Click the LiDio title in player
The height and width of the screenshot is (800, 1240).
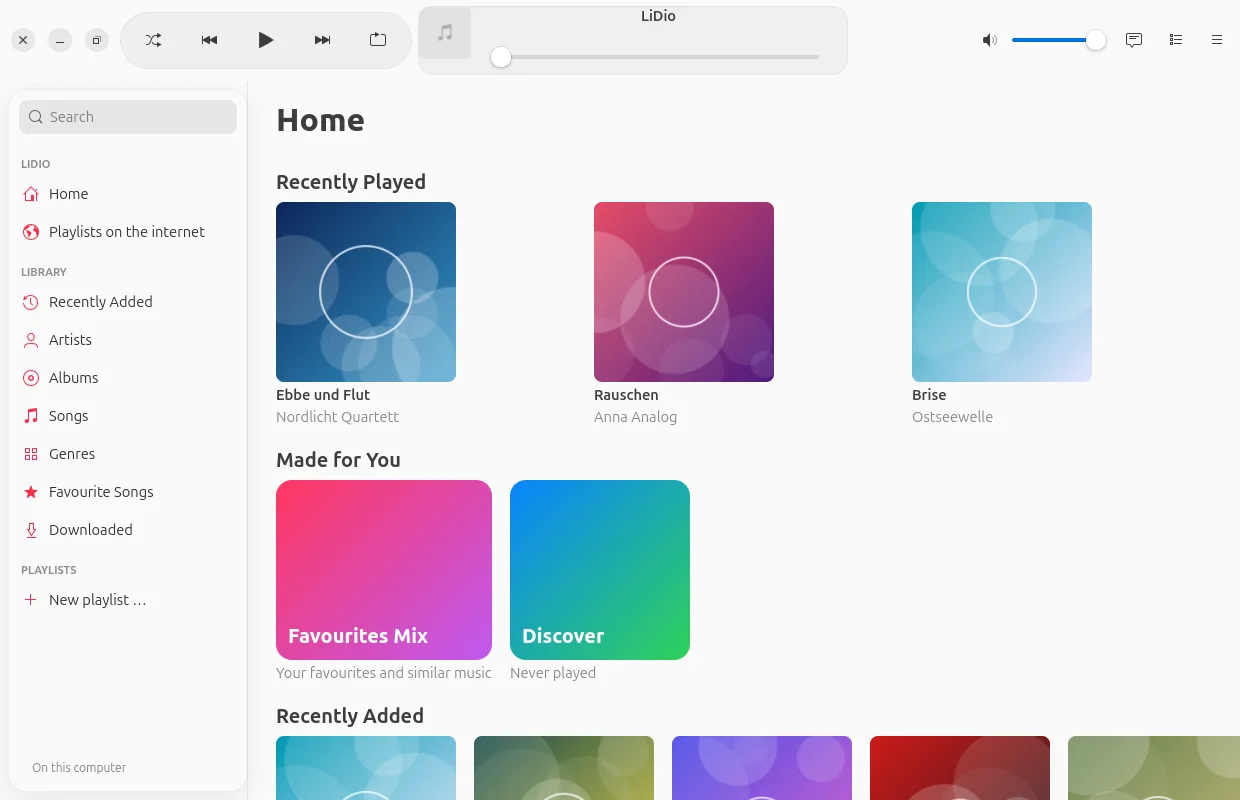pos(659,16)
